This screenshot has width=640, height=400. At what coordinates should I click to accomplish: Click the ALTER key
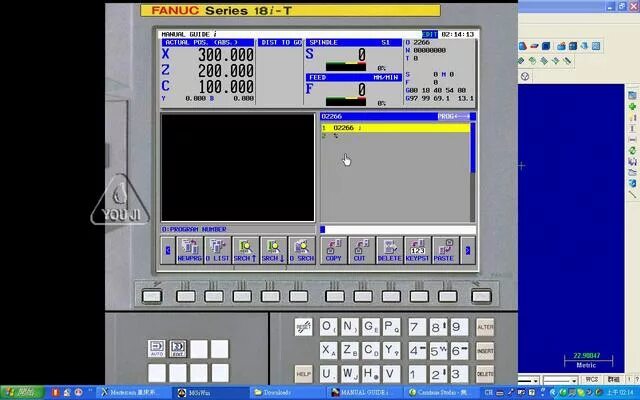(485, 327)
